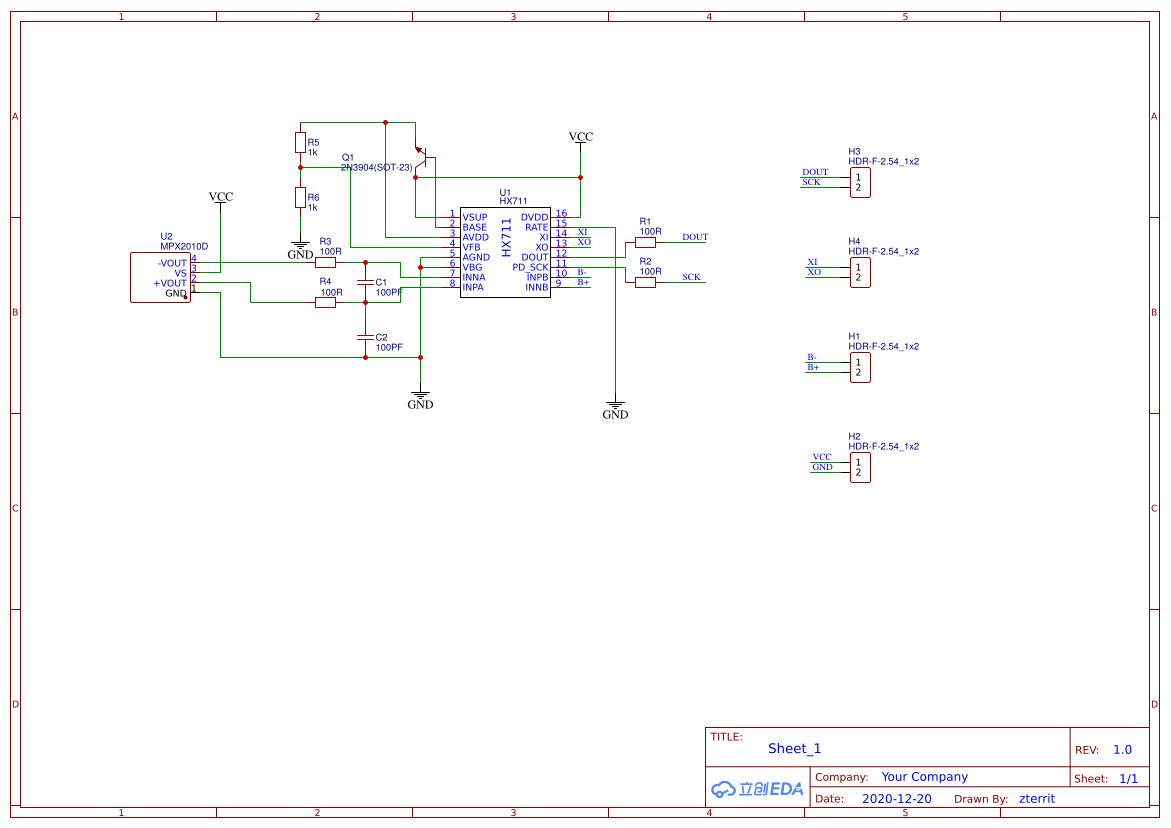
Task: Select the R4 100R resistor symbol
Action: click(326, 302)
